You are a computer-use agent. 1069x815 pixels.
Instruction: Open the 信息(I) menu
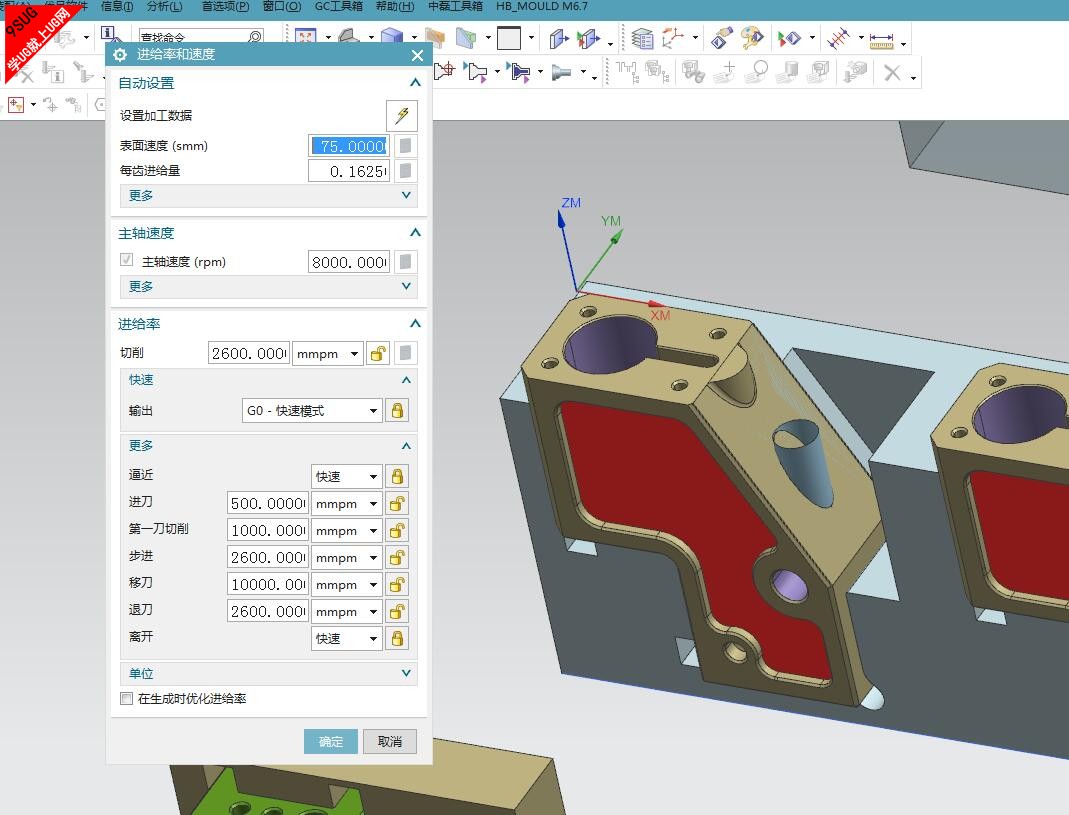pos(117,7)
